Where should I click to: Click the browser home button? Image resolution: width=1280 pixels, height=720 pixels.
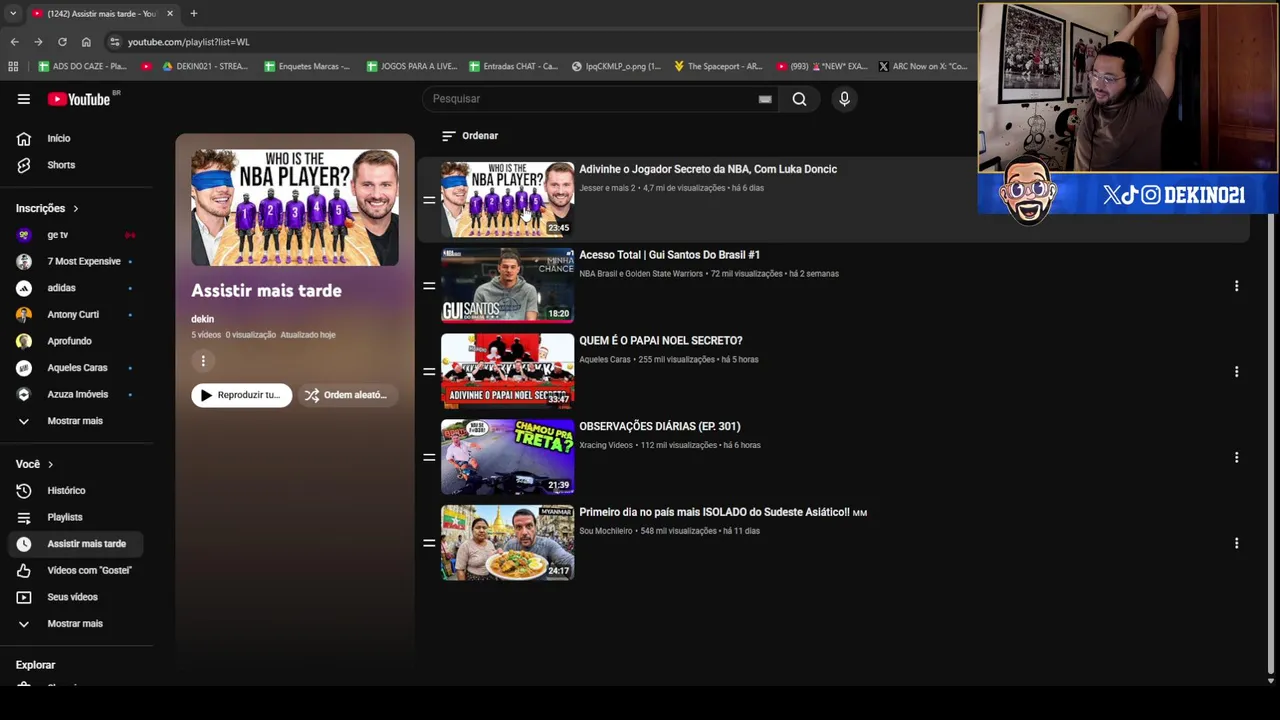tap(86, 42)
